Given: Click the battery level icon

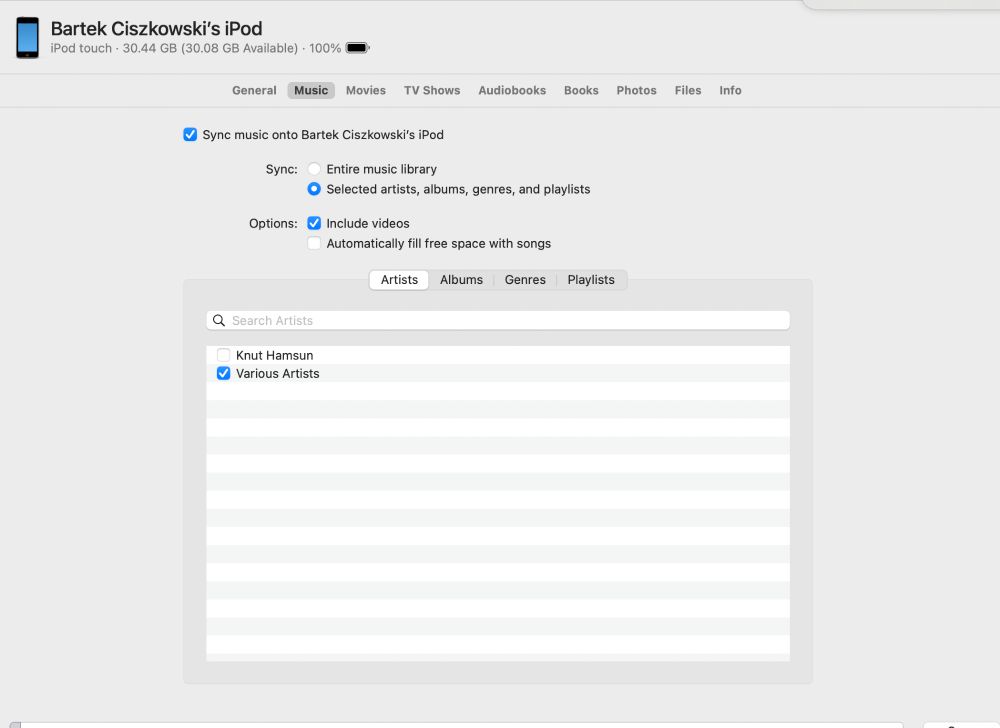Looking at the screenshot, I should point(358,48).
